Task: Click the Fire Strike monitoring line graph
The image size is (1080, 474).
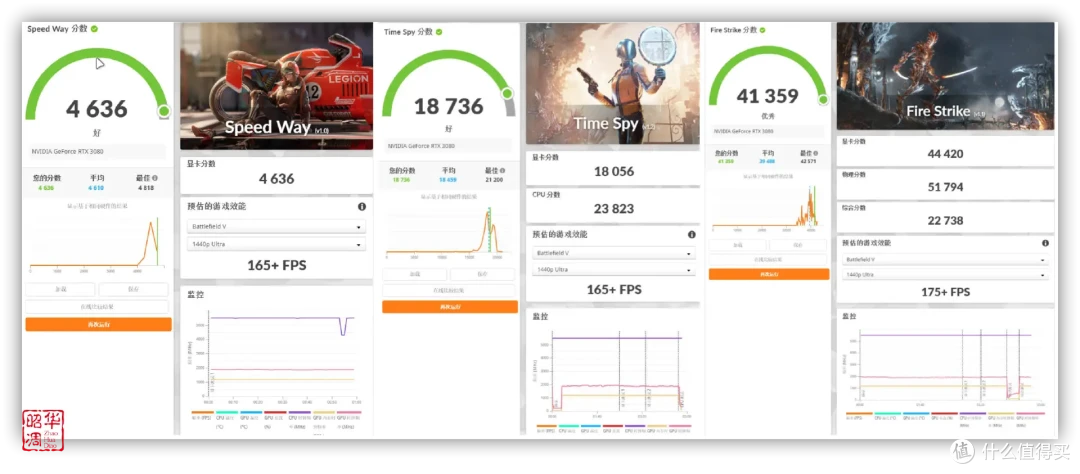Action: point(945,369)
